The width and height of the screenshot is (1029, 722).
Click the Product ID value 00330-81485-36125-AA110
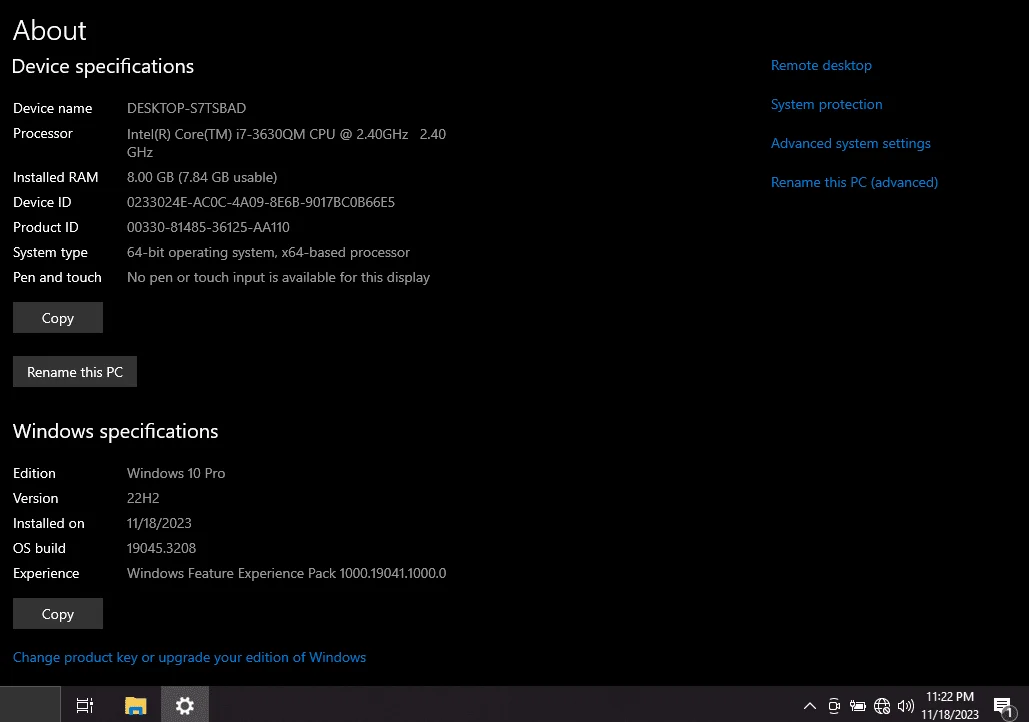(208, 227)
